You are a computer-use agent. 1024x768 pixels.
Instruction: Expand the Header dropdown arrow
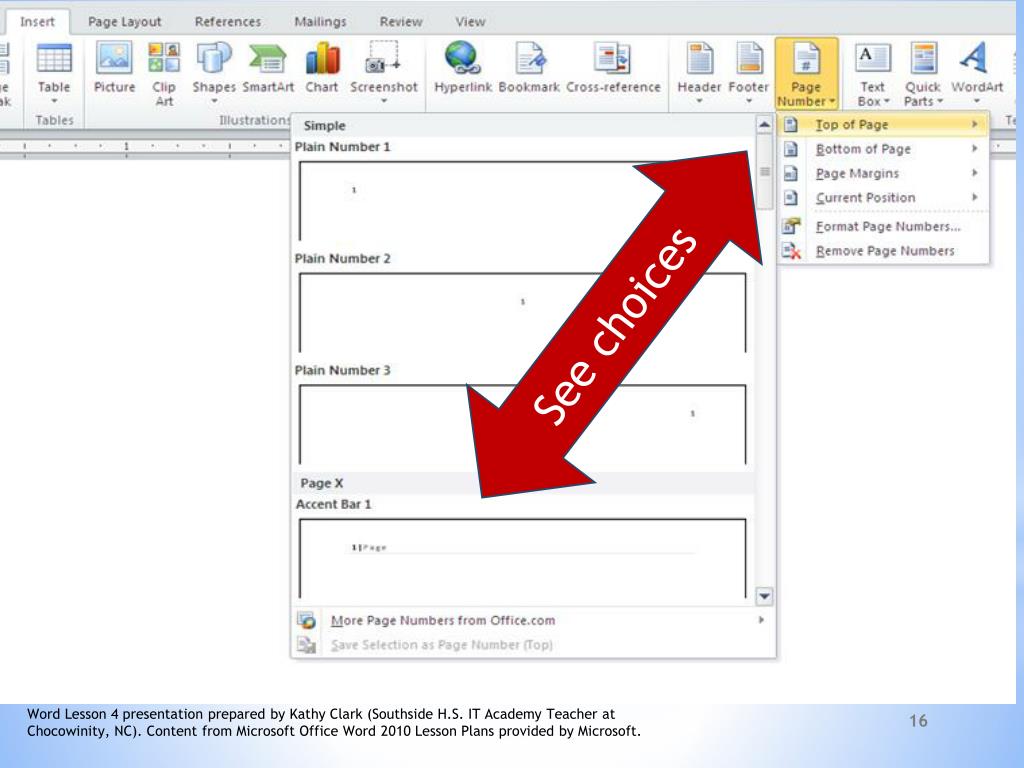click(699, 101)
